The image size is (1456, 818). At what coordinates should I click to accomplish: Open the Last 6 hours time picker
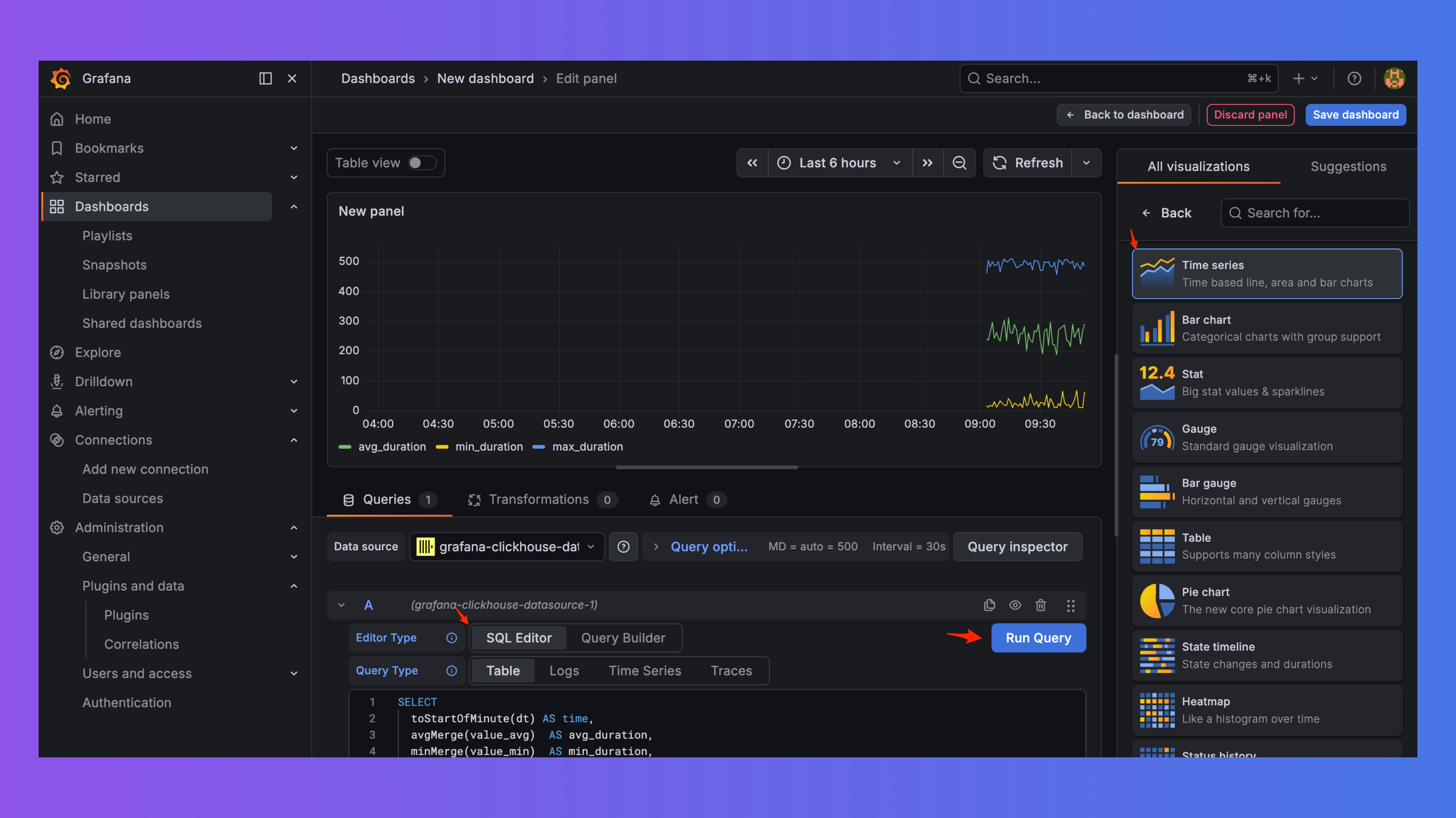pyautogui.click(x=839, y=163)
